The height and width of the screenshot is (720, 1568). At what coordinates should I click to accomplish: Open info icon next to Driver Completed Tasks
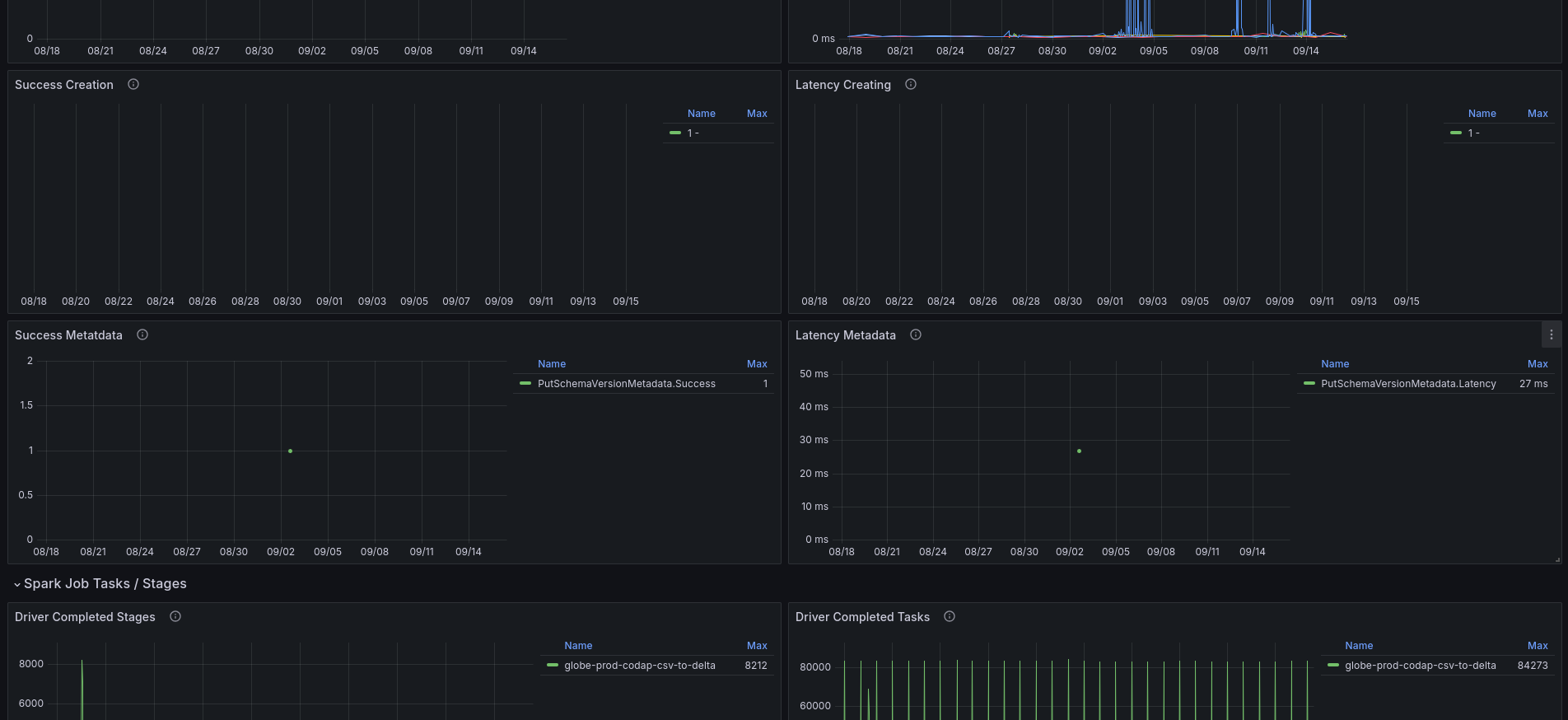[x=950, y=616]
